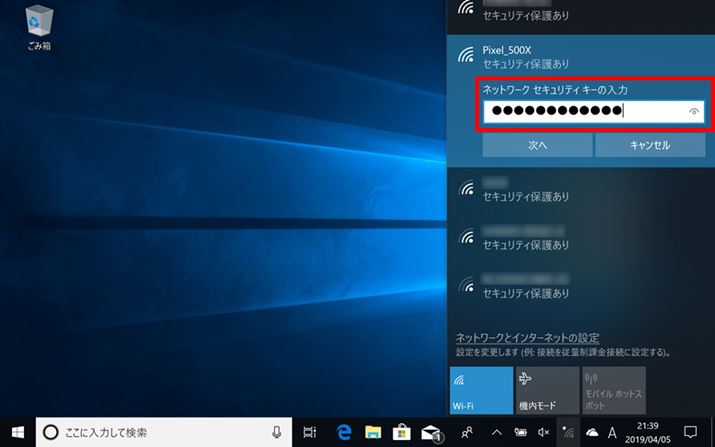The image size is (715, 447).
Task: Switch IME input mode A indicator
Action: pyautogui.click(x=612, y=432)
